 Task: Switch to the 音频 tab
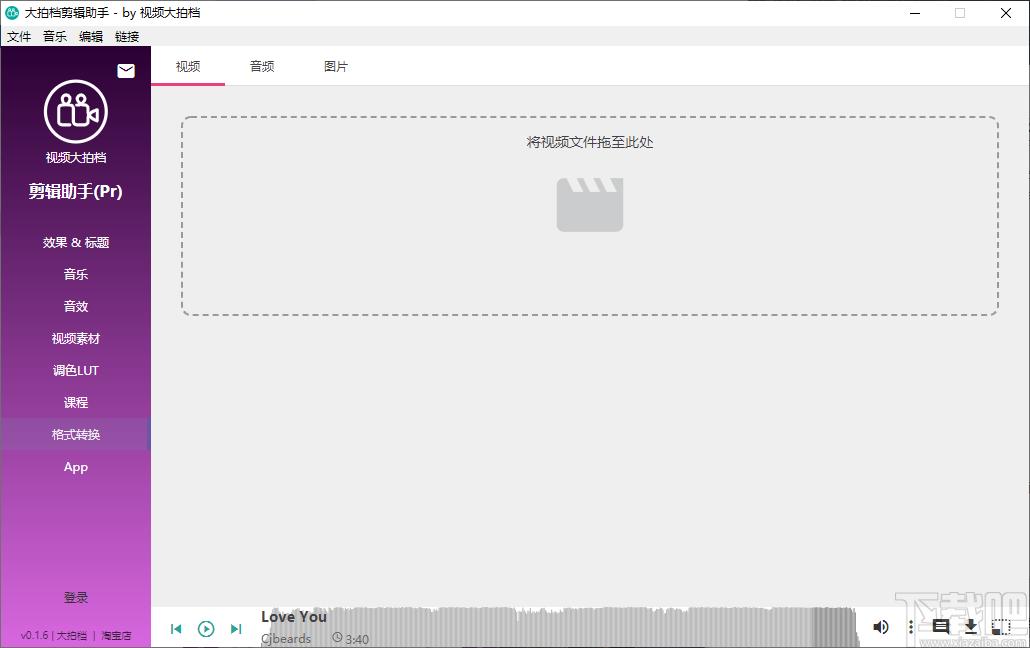click(x=262, y=66)
